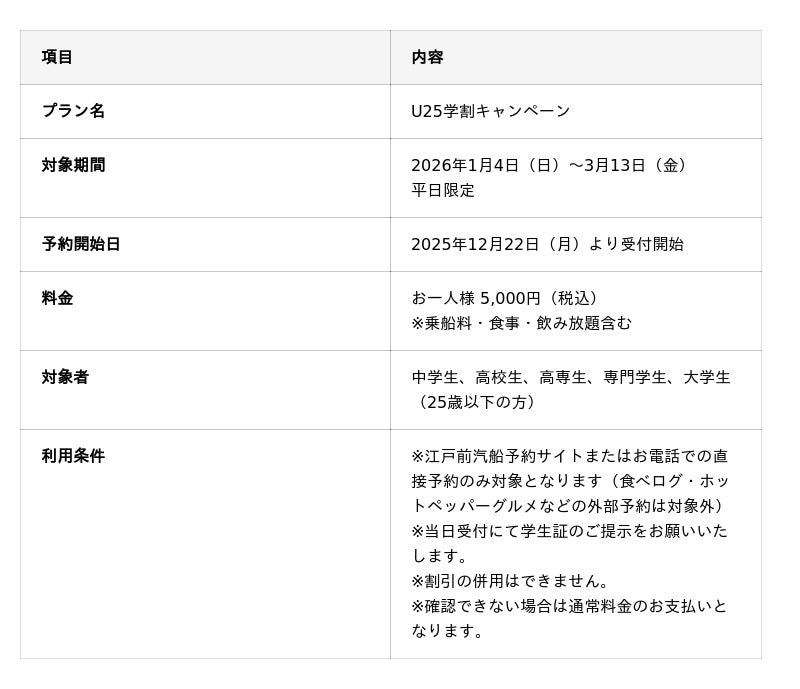The height and width of the screenshot is (689, 800).
Task: Select the 対象期間 row label
Action: coord(73,165)
